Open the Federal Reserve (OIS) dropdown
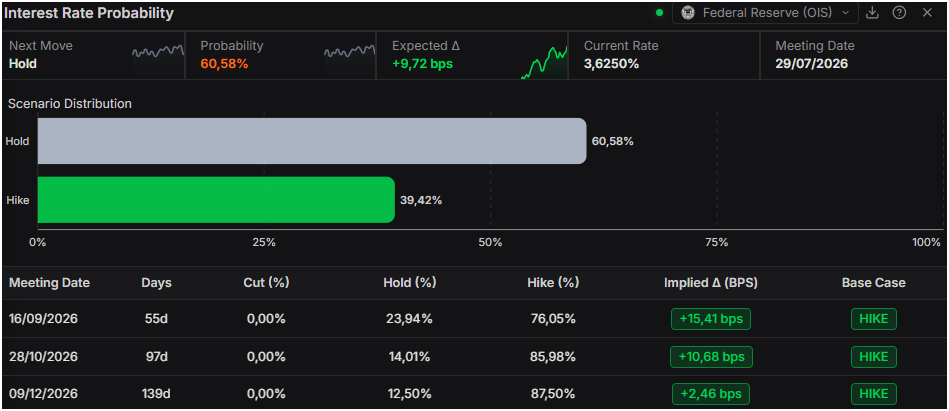The width and height of the screenshot is (949, 411). (x=766, y=13)
